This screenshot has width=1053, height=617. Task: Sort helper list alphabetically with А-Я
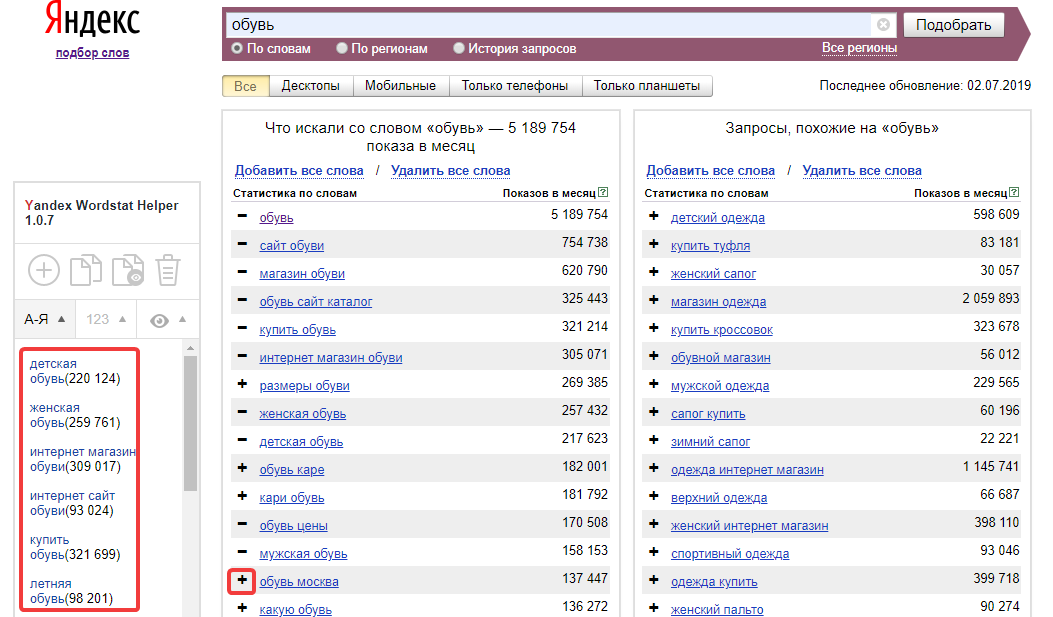point(44,319)
